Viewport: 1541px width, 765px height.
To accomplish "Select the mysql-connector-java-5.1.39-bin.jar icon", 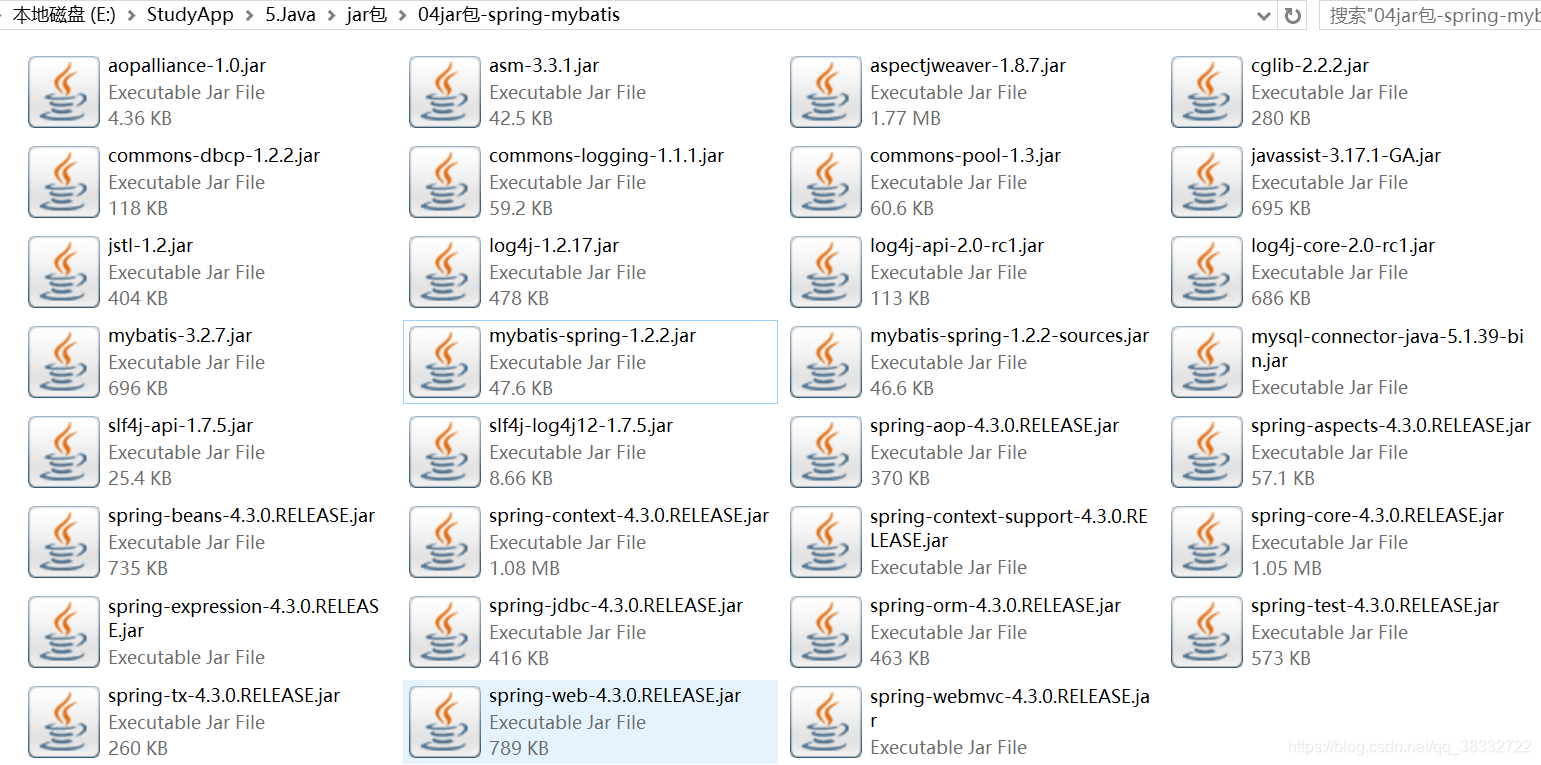I will 1207,362.
